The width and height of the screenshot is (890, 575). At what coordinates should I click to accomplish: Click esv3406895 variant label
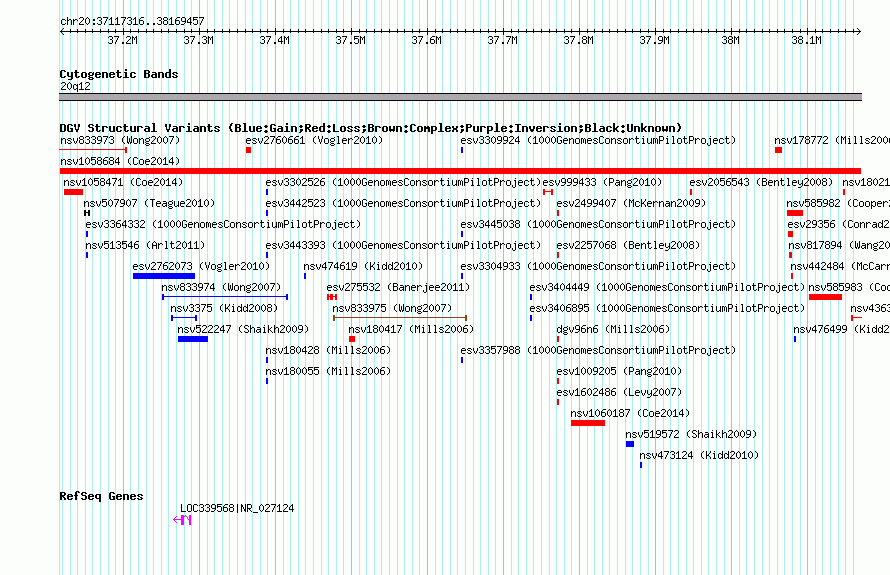click(x=667, y=308)
